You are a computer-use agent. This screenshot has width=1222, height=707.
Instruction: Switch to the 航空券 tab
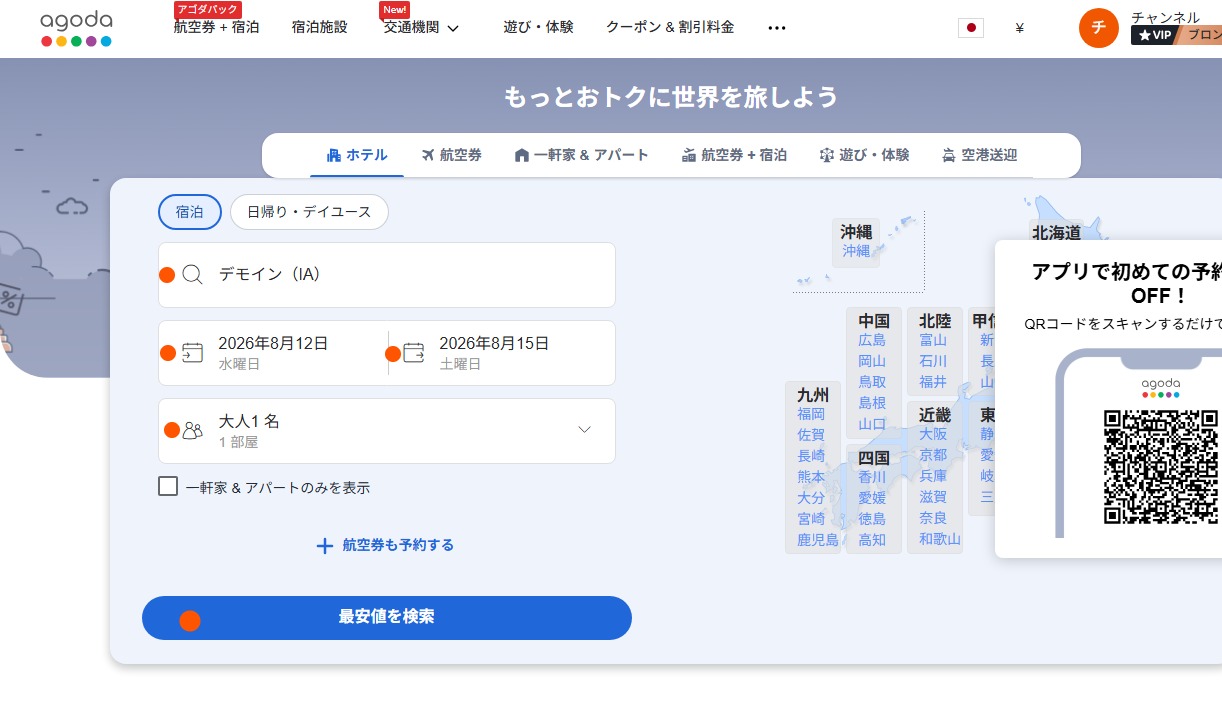point(452,155)
